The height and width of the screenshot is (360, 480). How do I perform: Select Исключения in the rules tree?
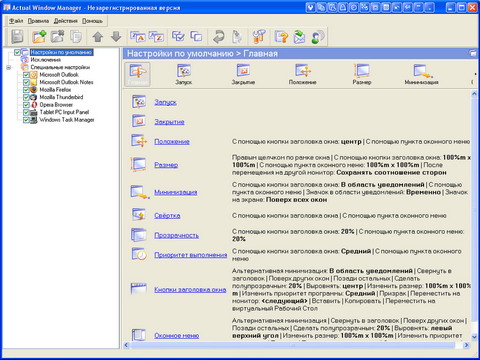[46, 60]
